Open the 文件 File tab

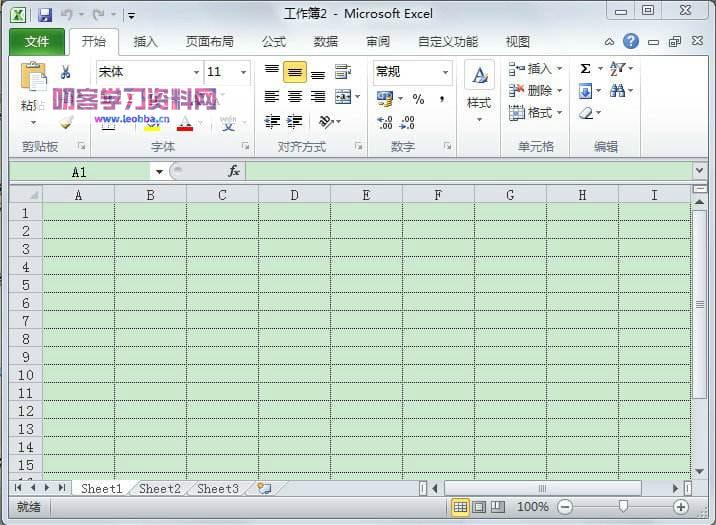click(x=37, y=42)
